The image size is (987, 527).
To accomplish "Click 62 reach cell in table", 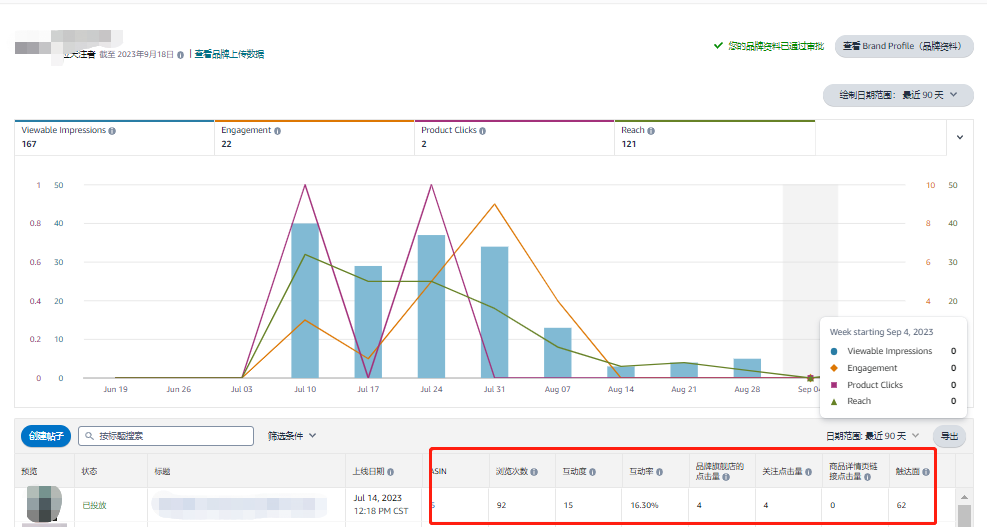I will [901, 505].
